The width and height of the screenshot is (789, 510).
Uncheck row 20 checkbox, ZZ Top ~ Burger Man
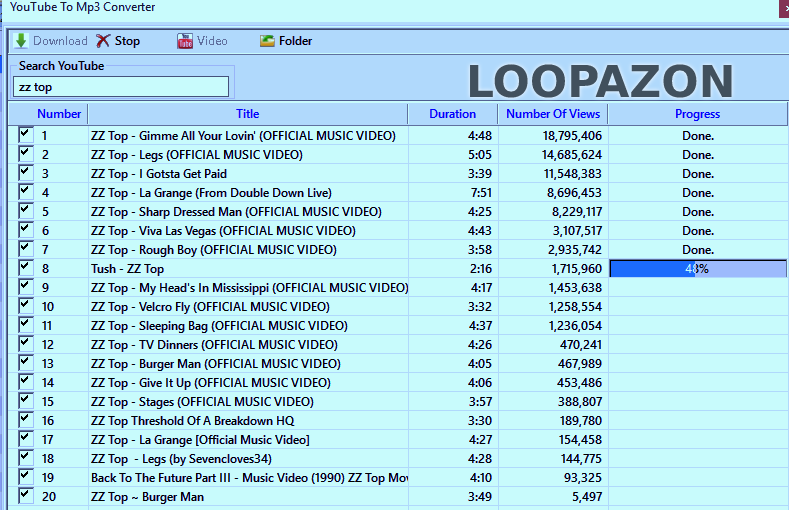point(25,496)
